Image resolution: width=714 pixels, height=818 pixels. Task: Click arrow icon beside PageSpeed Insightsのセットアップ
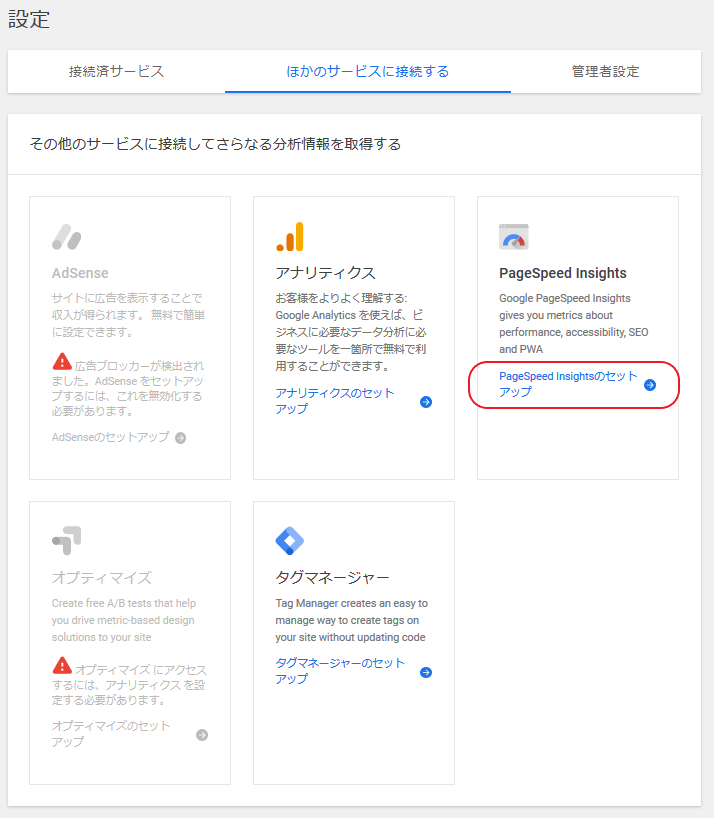[650, 385]
